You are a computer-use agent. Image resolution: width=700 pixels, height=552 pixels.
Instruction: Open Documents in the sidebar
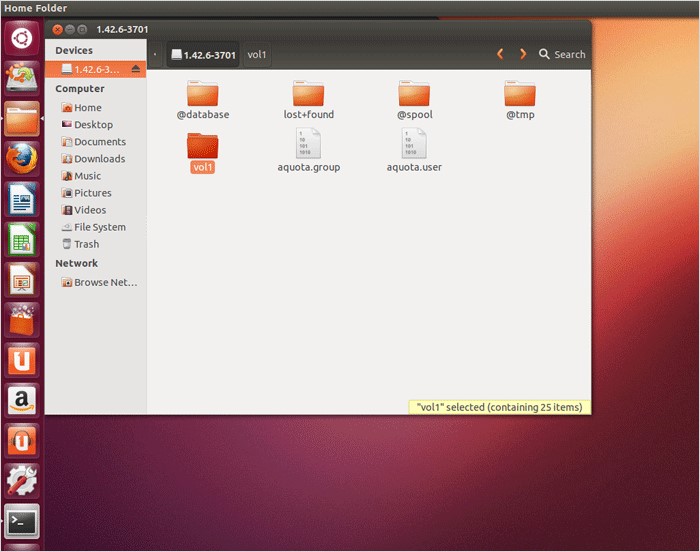click(96, 142)
